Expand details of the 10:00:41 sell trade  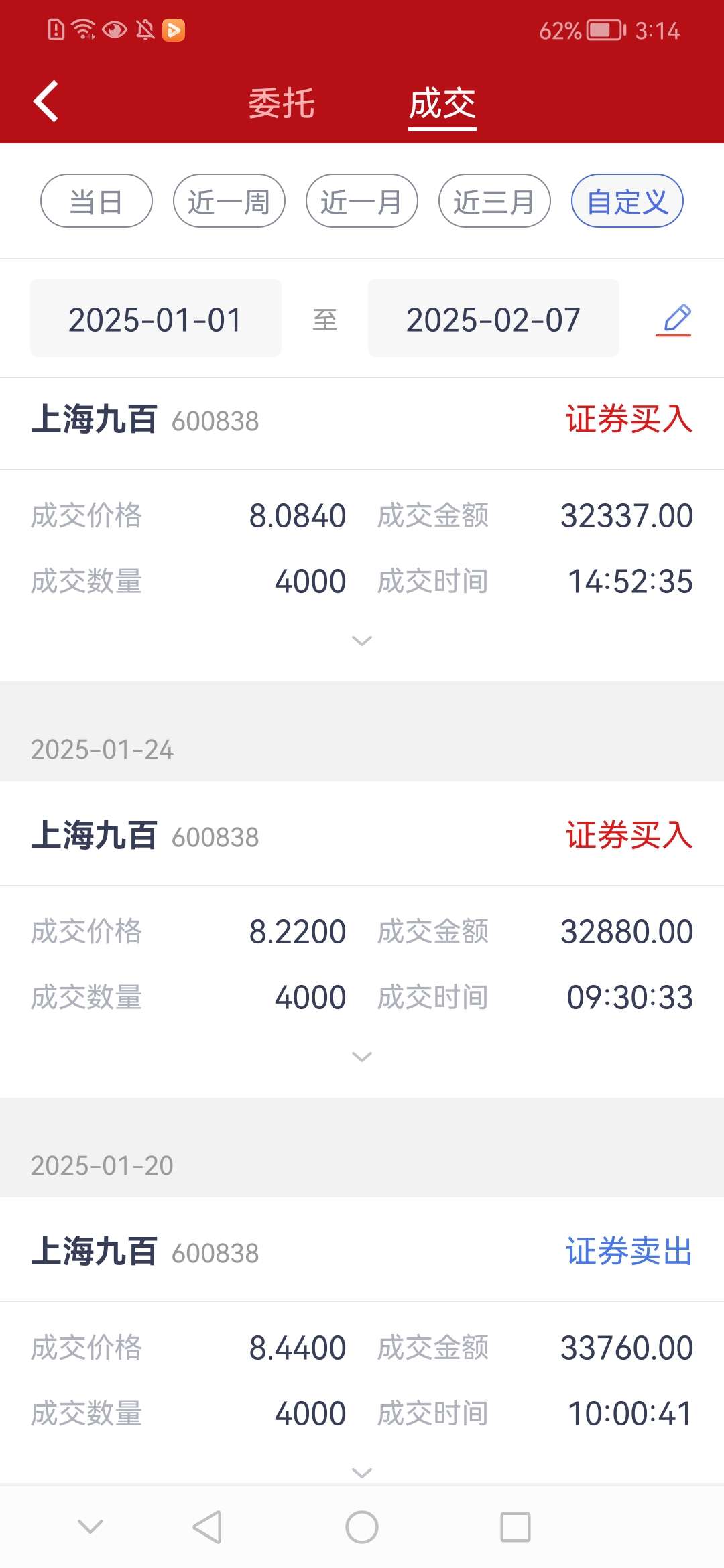pos(362,1473)
